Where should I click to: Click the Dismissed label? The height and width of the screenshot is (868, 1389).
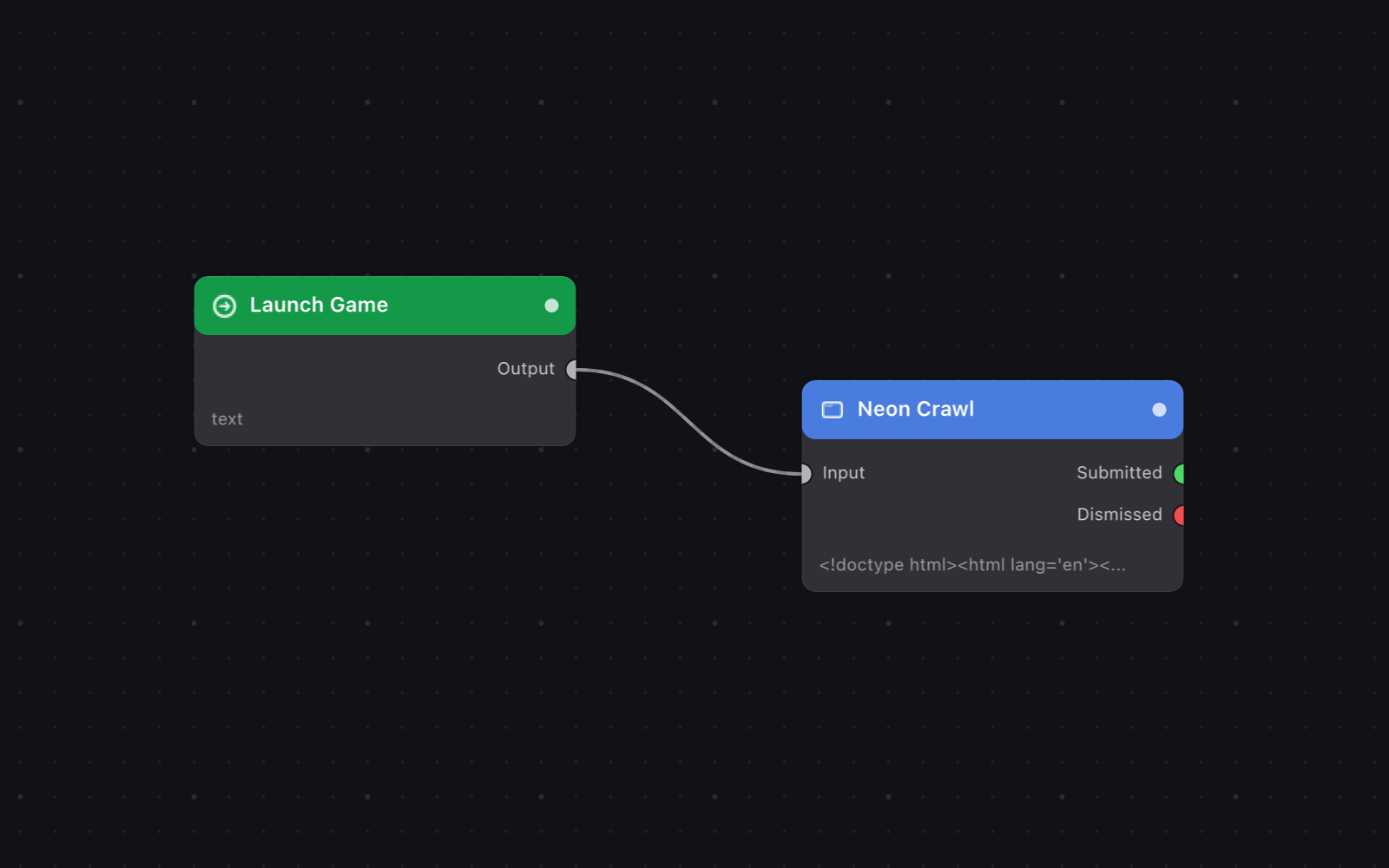[x=1119, y=515]
